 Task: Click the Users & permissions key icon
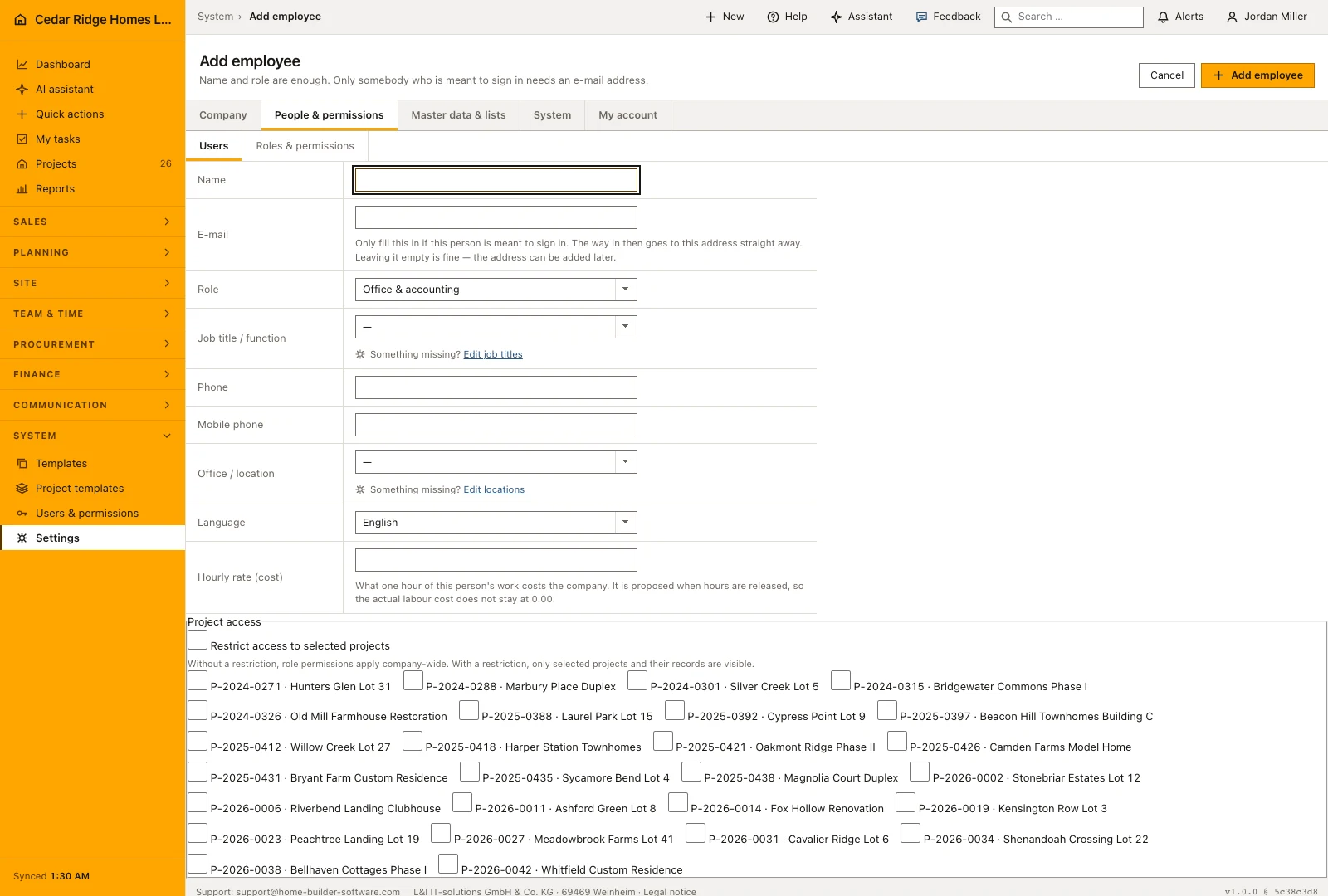coord(22,514)
